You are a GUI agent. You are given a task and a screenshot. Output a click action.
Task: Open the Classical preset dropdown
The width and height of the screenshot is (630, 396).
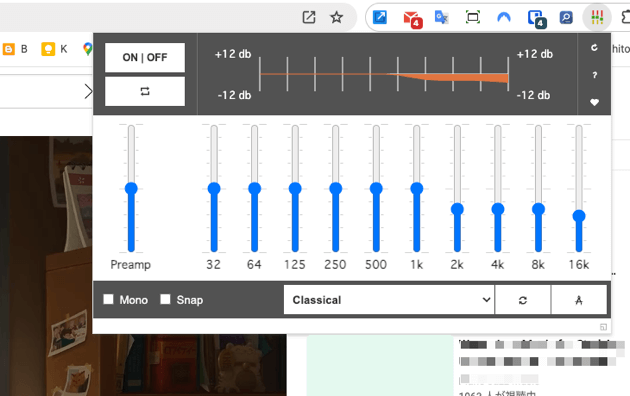click(389, 300)
